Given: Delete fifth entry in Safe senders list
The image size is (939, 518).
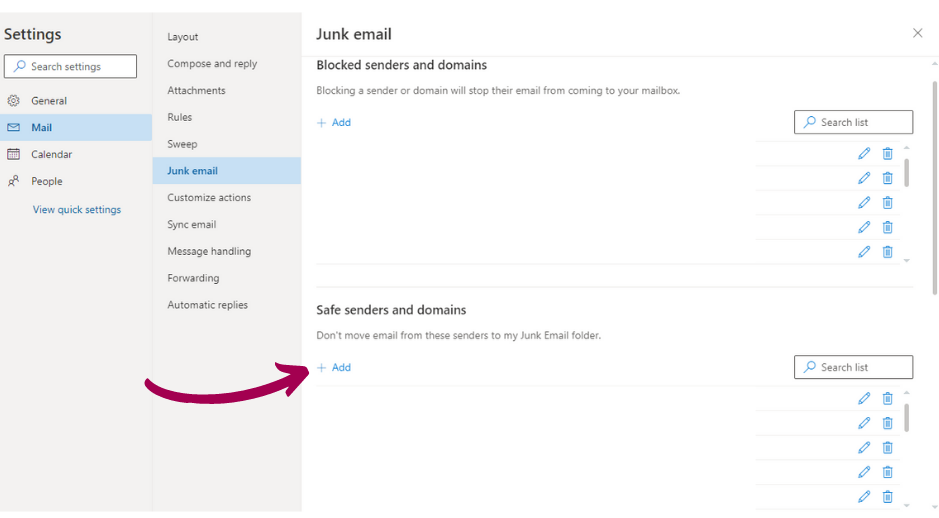Looking at the screenshot, I should [x=887, y=496].
